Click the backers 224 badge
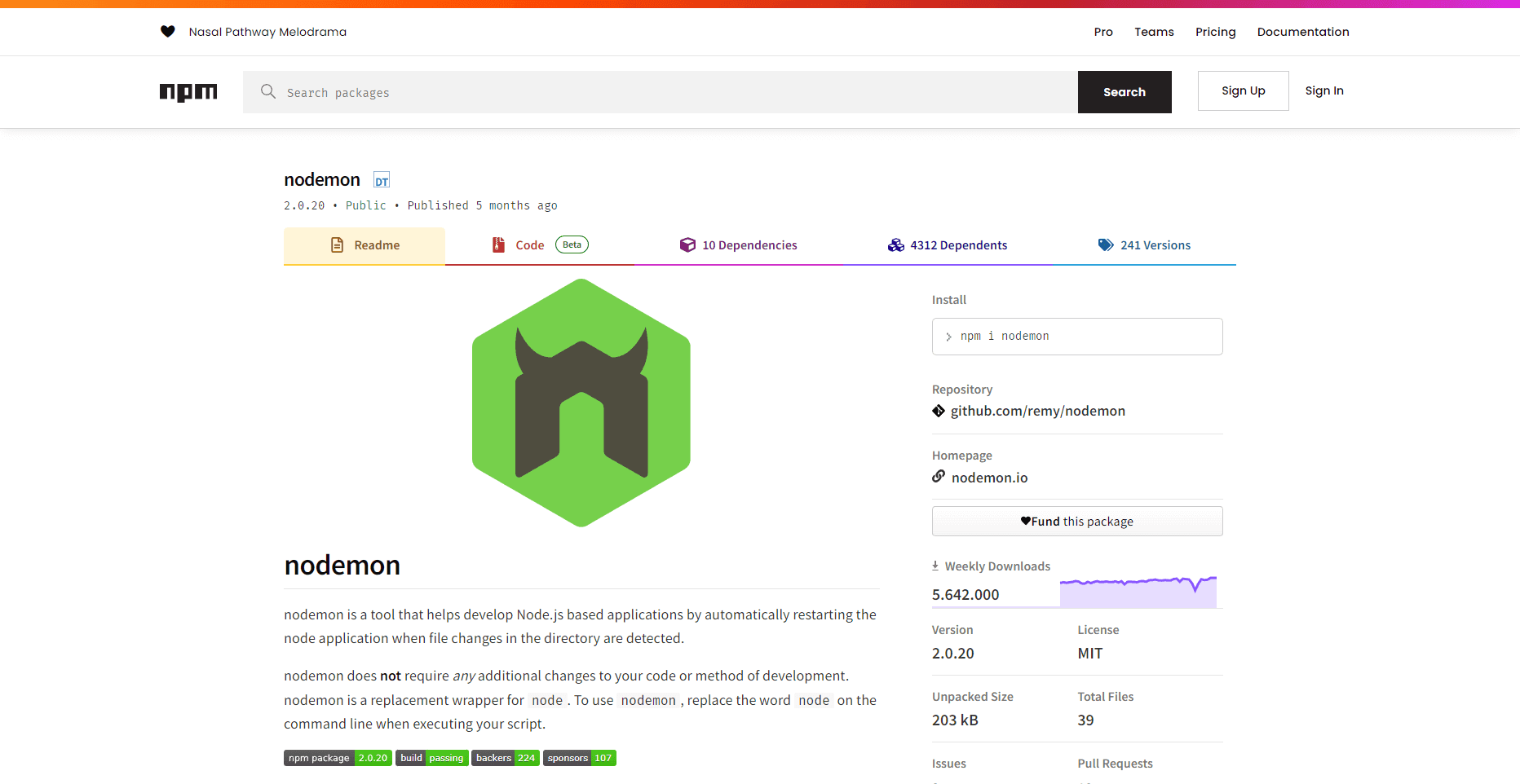 (x=506, y=758)
